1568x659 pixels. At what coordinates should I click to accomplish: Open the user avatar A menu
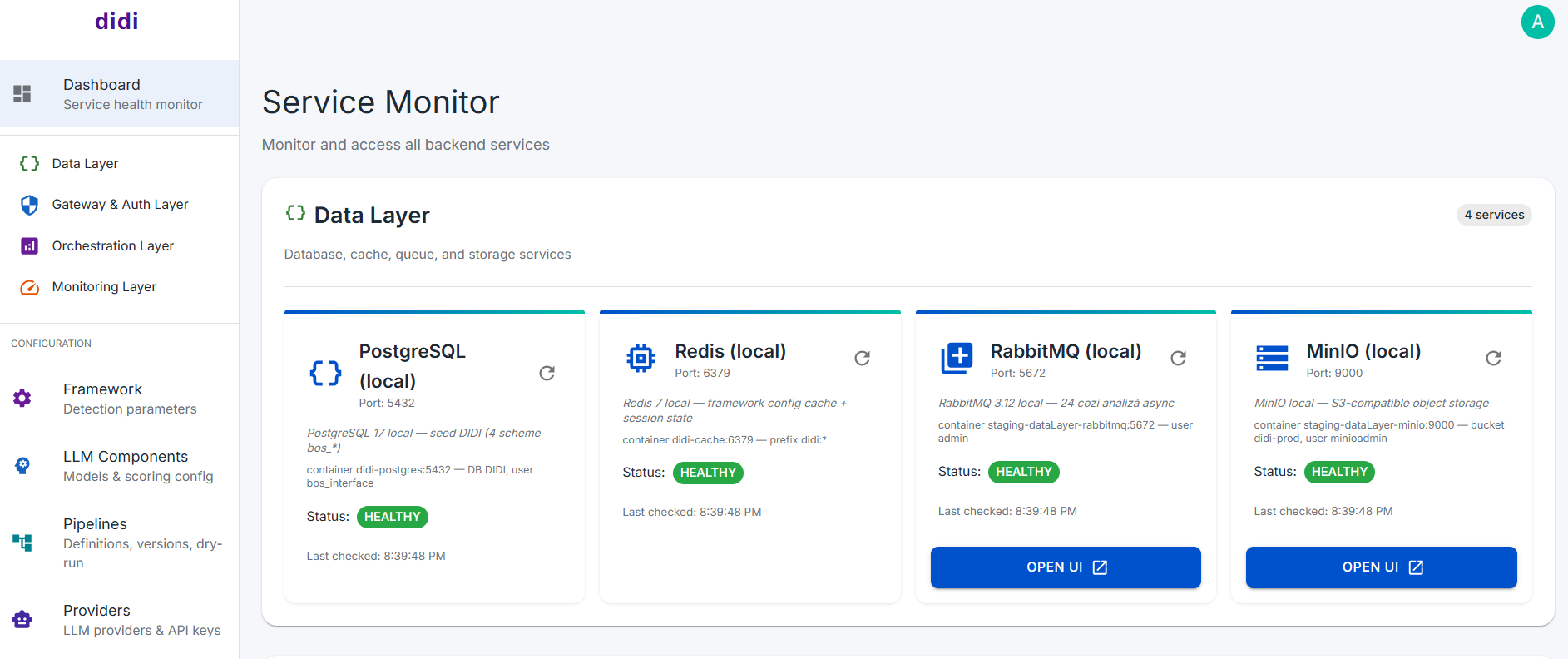pos(1537,22)
